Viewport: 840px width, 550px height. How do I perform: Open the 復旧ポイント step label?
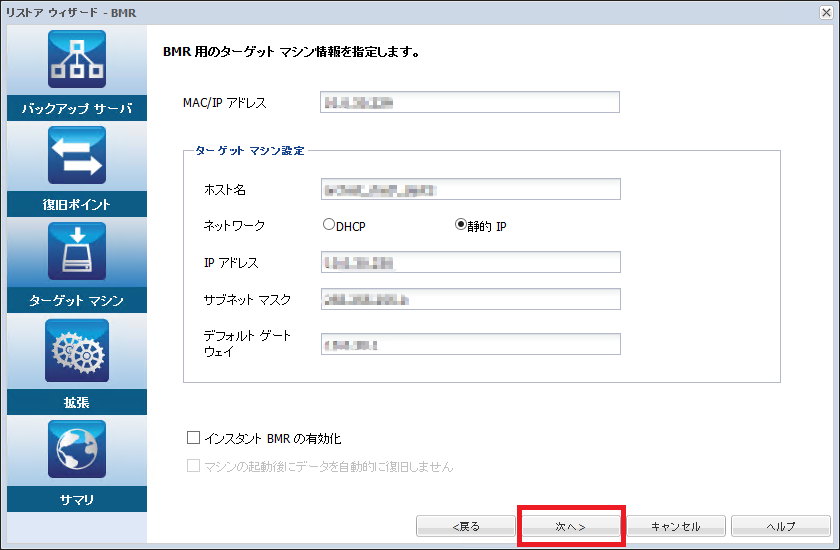click(77, 204)
